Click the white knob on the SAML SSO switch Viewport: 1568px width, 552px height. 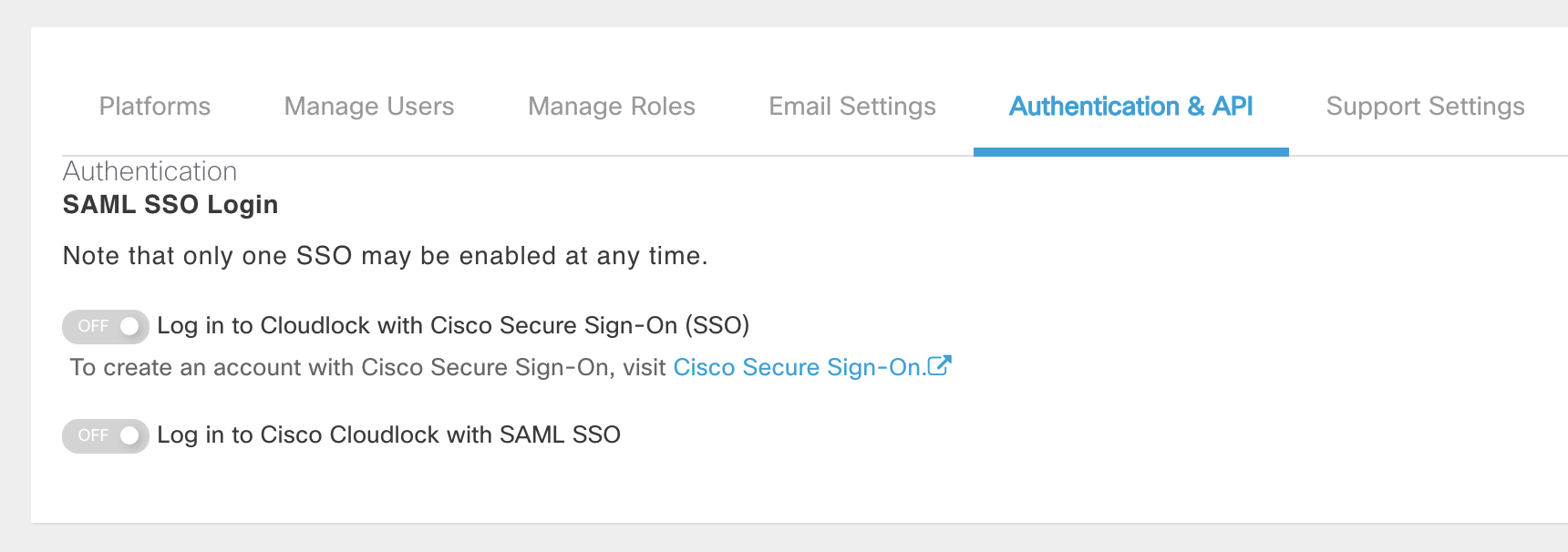coord(130,435)
